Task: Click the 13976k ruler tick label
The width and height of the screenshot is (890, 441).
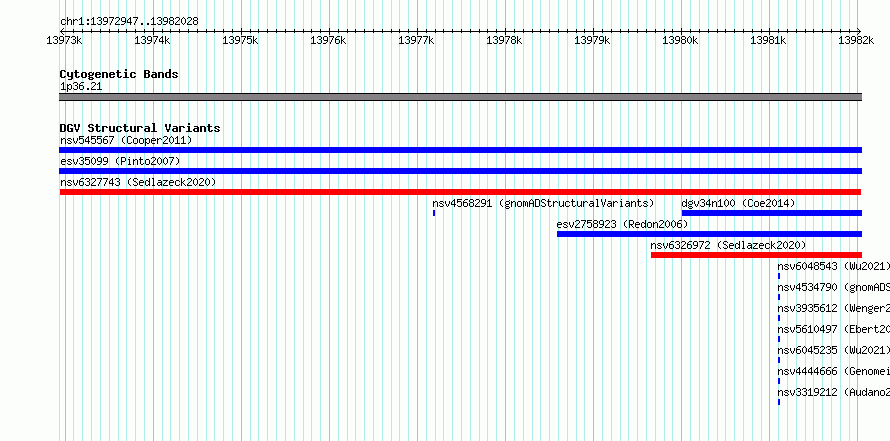Action: click(328, 40)
